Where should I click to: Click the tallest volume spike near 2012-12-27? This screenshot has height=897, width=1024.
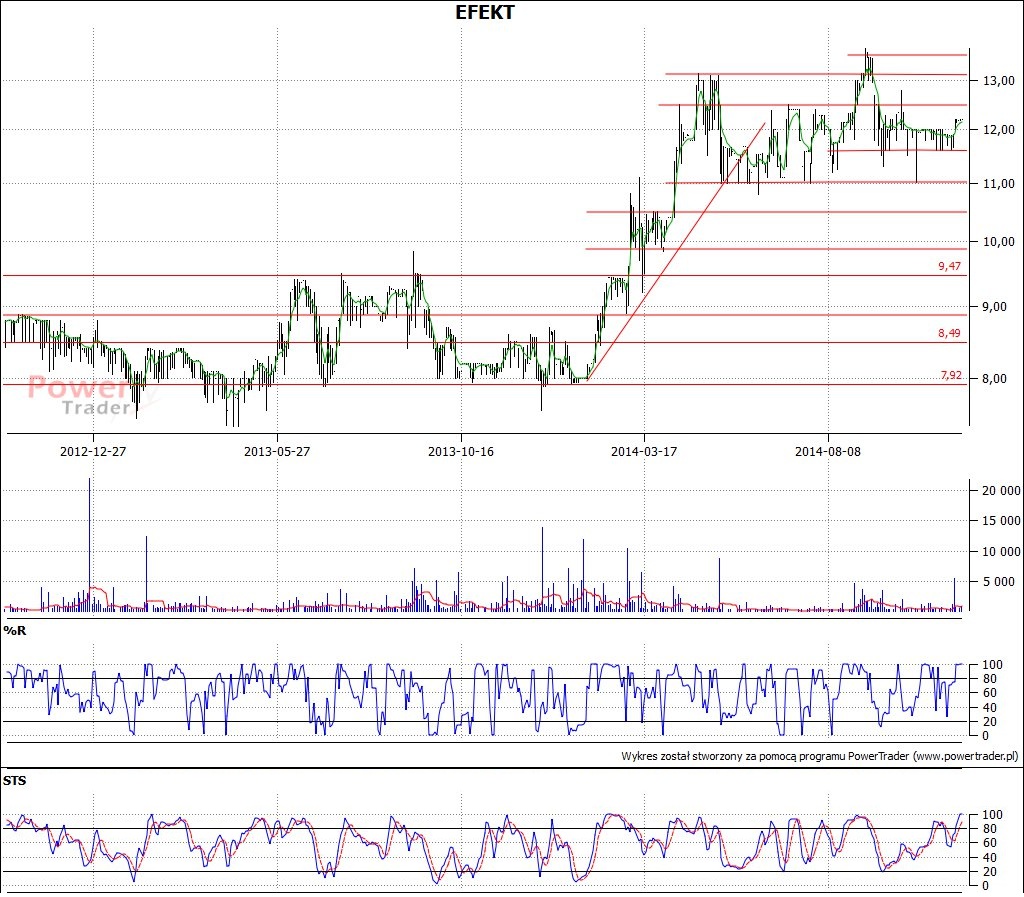tap(89, 544)
